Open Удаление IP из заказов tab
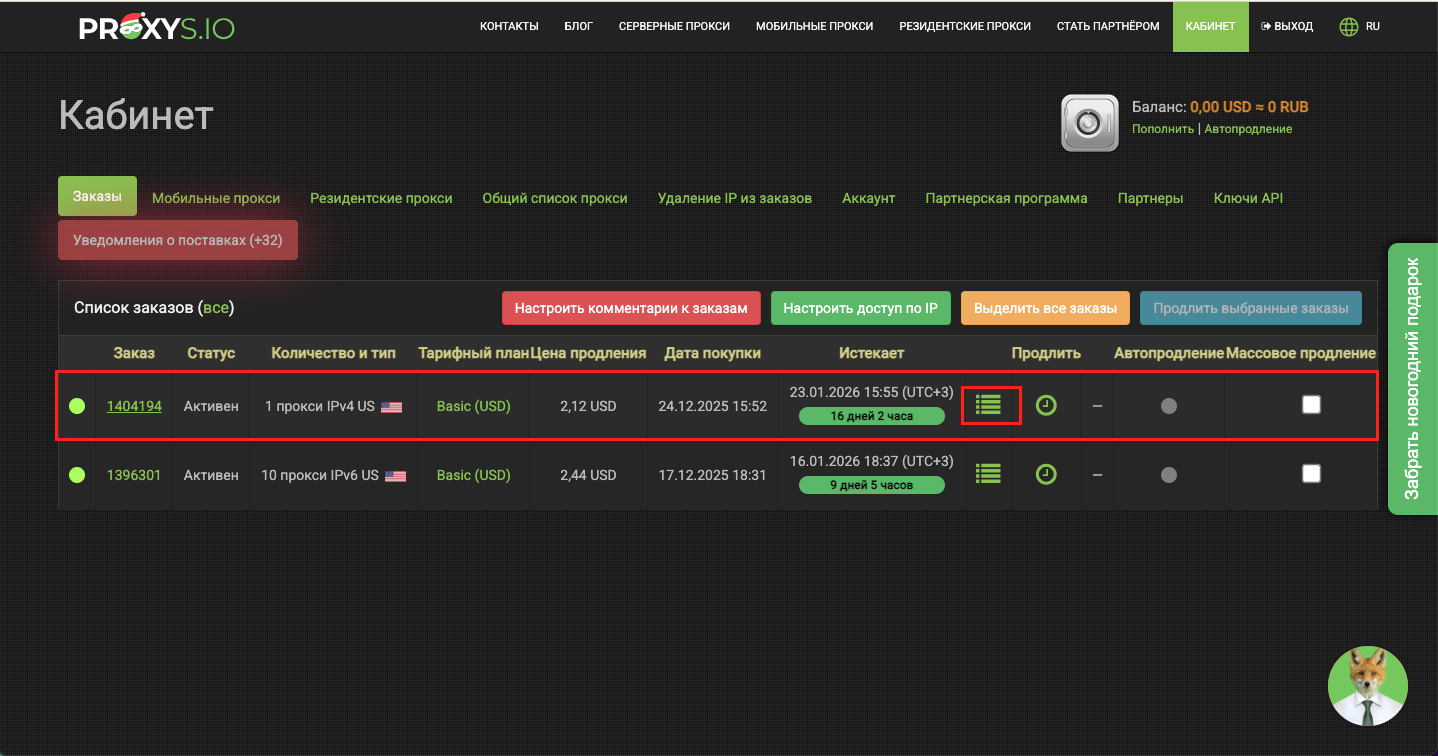This screenshot has height=756, width=1438. coord(735,198)
